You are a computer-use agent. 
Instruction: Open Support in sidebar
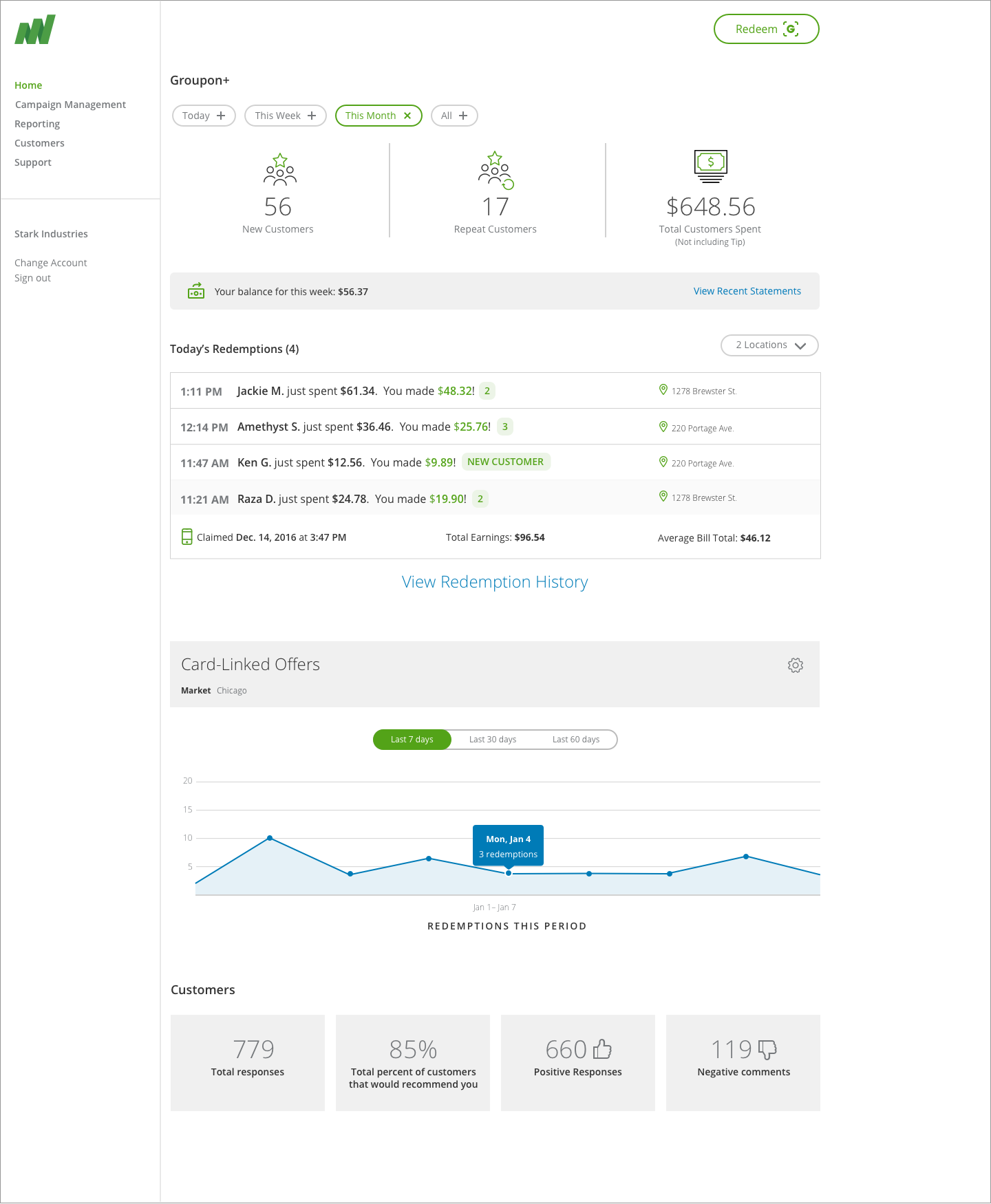click(33, 162)
